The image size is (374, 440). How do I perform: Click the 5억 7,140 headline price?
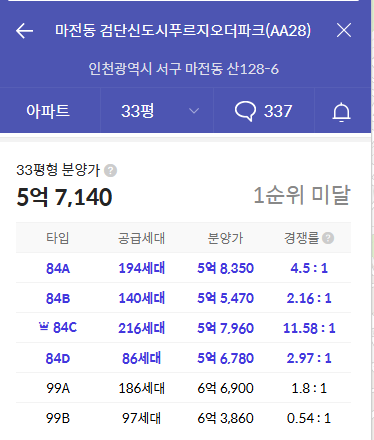pyautogui.click(x=64, y=197)
